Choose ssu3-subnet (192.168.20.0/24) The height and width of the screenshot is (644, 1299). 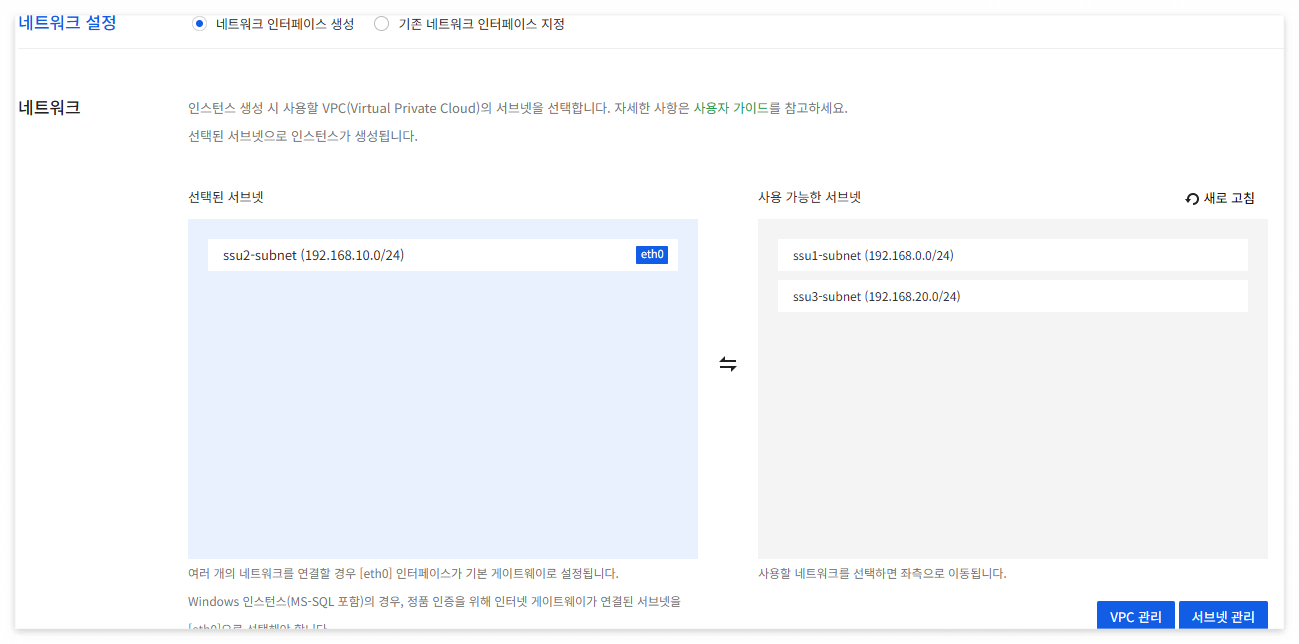coord(1013,296)
